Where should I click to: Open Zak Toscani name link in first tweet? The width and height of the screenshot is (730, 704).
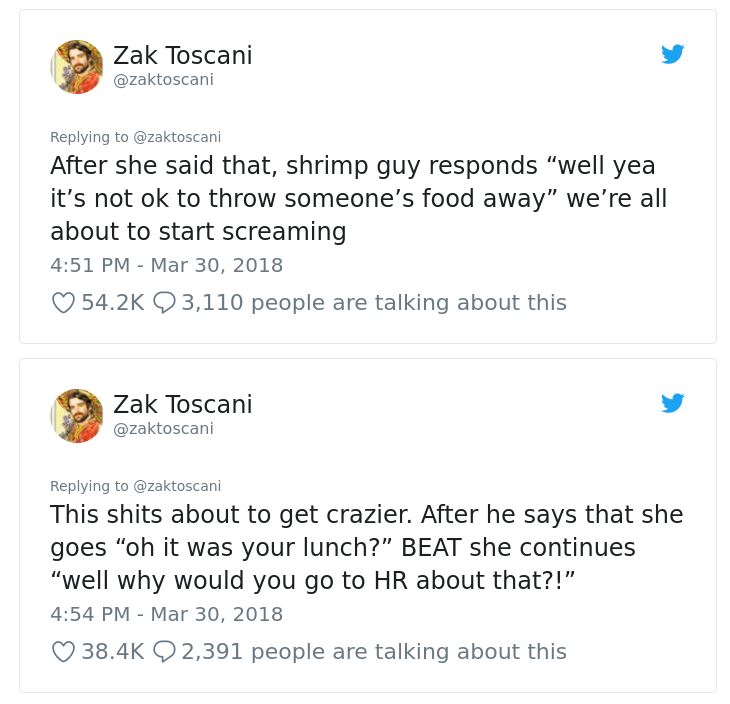pos(182,55)
